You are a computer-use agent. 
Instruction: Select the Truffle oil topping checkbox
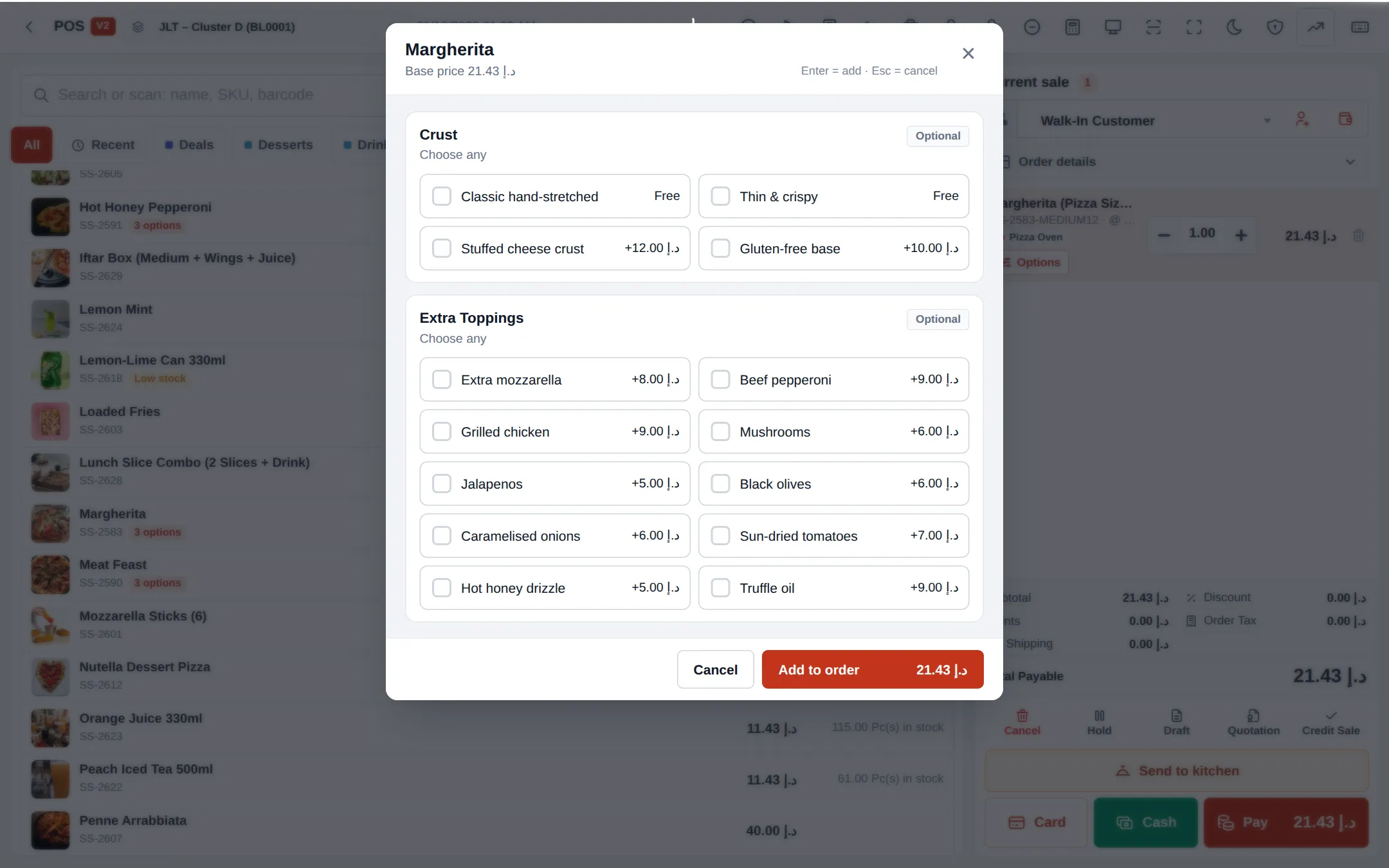[x=720, y=588]
